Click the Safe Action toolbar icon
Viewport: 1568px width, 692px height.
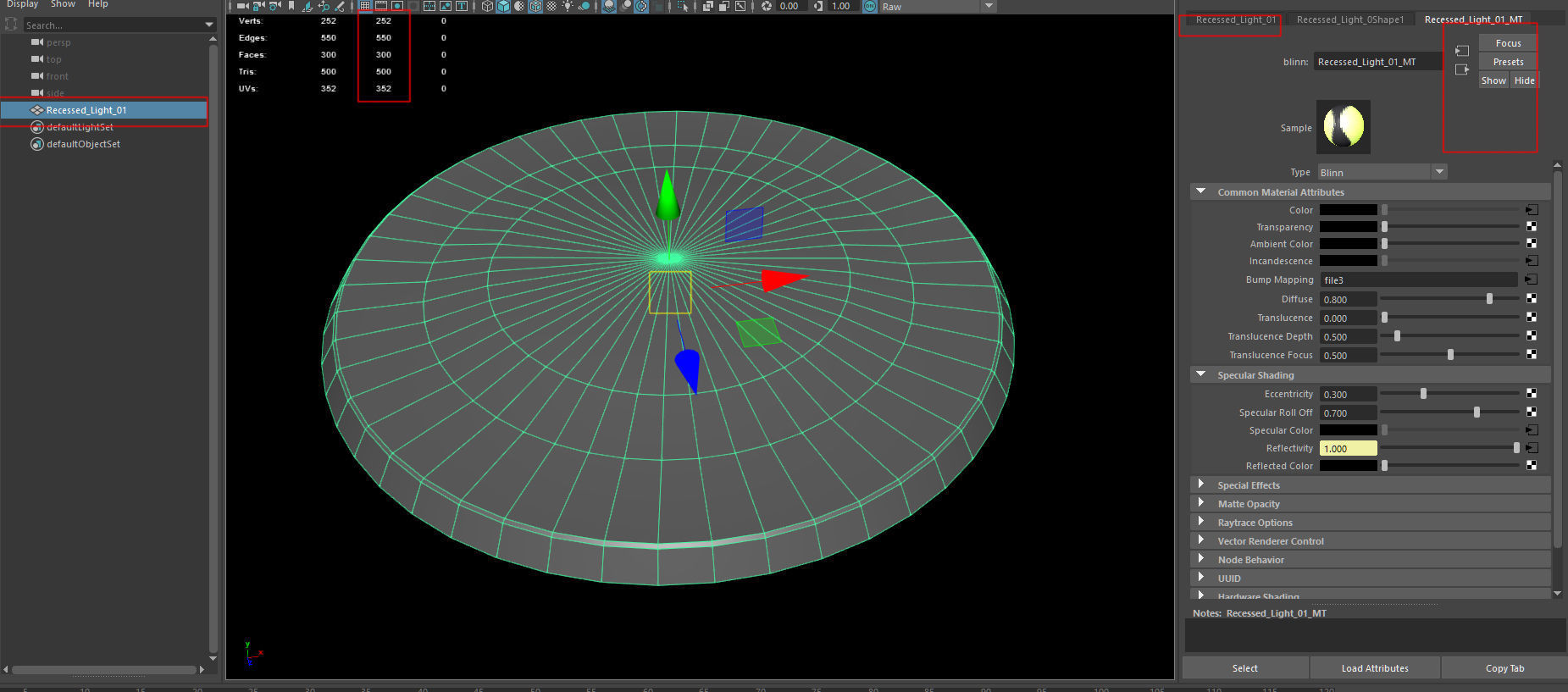446,6
